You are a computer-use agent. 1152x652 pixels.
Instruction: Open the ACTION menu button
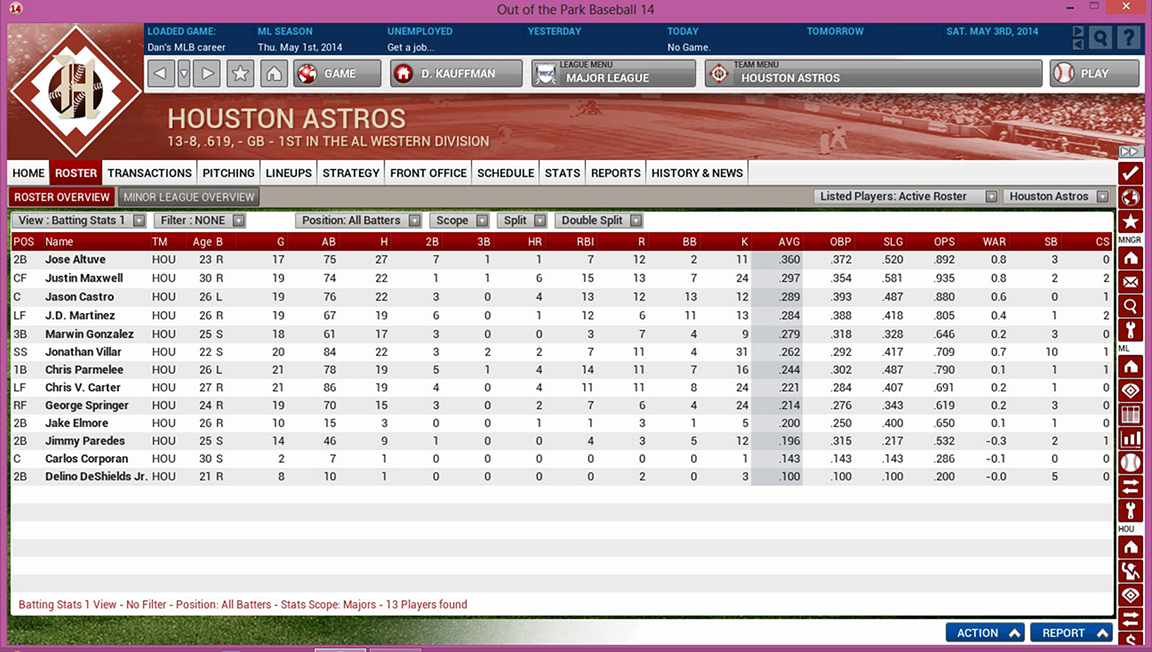985,633
